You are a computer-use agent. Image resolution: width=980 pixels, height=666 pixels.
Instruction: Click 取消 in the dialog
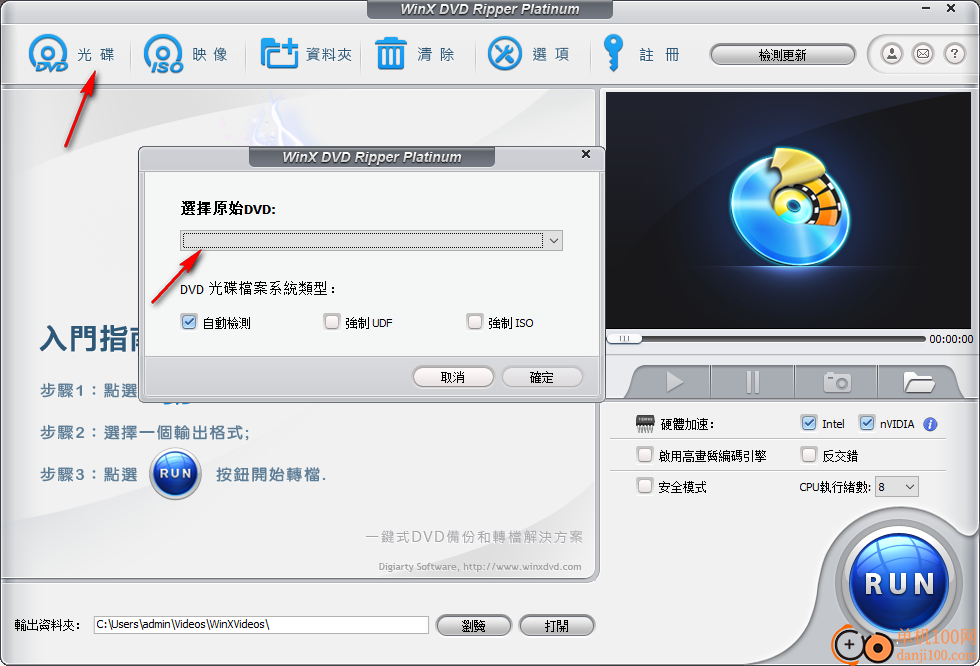click(x=453, y=377)
